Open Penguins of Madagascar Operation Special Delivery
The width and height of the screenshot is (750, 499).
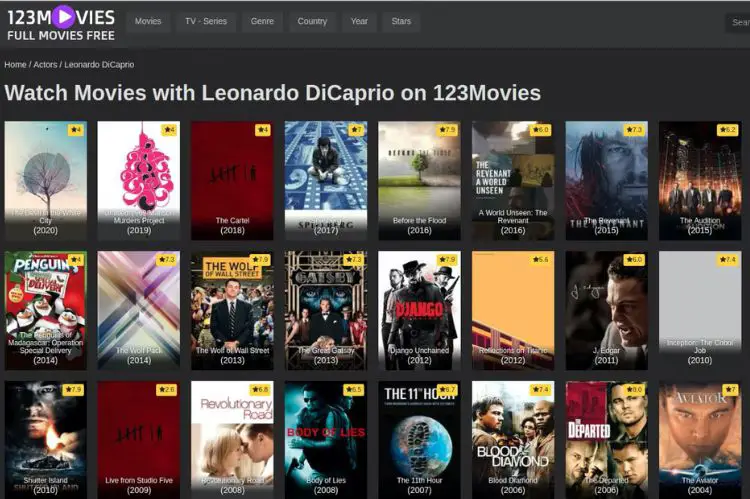tap(45, 310)
